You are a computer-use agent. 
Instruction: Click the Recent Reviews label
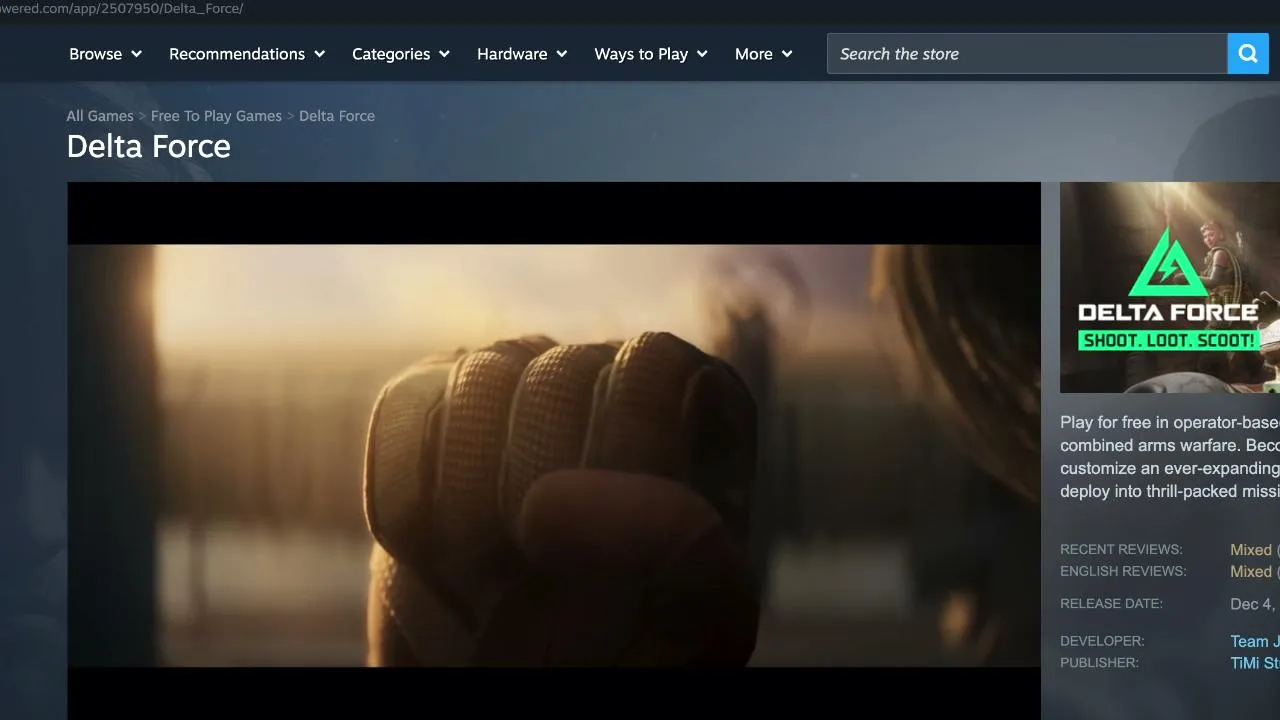pyautogui.click(x=1121, y=550)
